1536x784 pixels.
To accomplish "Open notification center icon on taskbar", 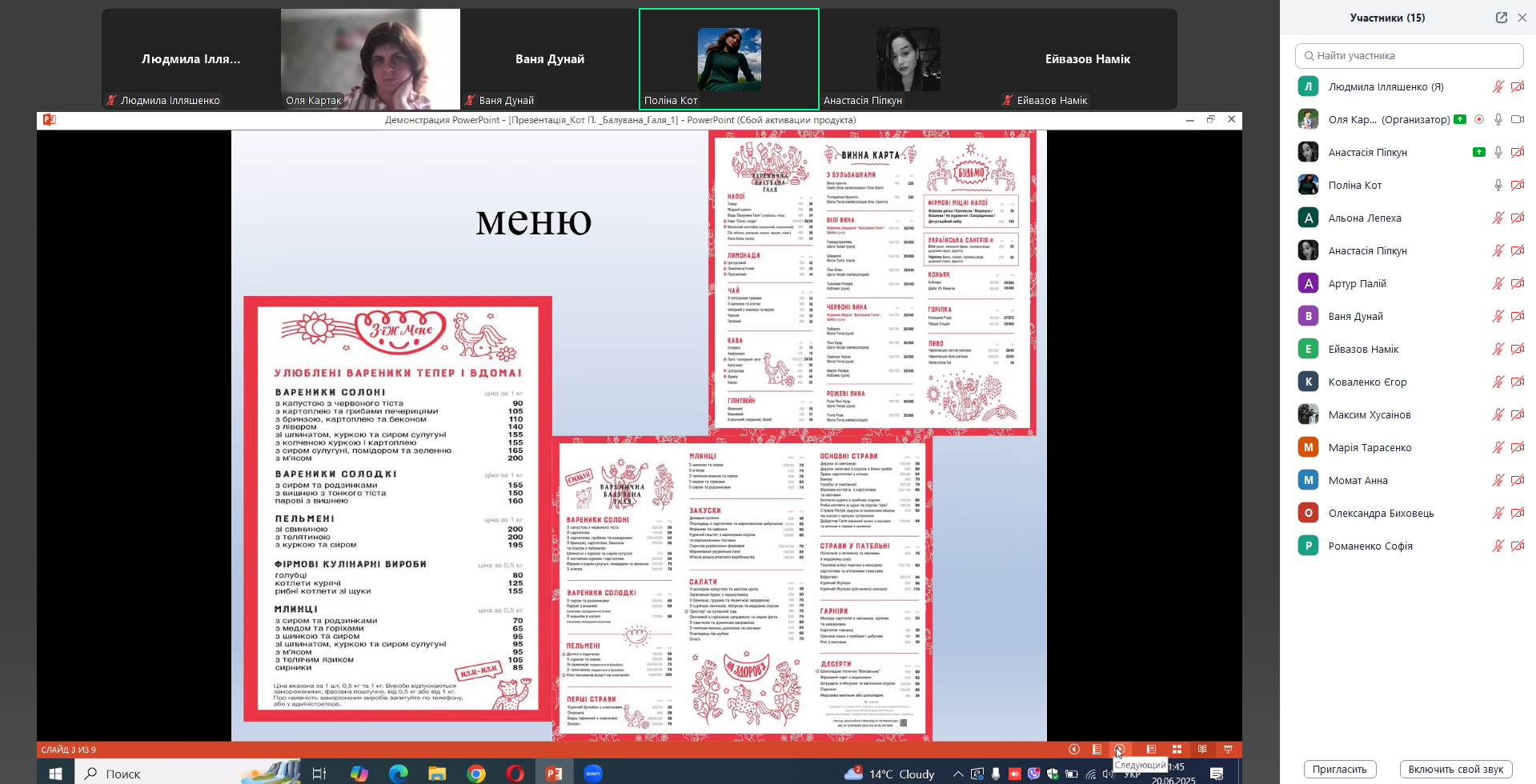I will click(1217, 774).
